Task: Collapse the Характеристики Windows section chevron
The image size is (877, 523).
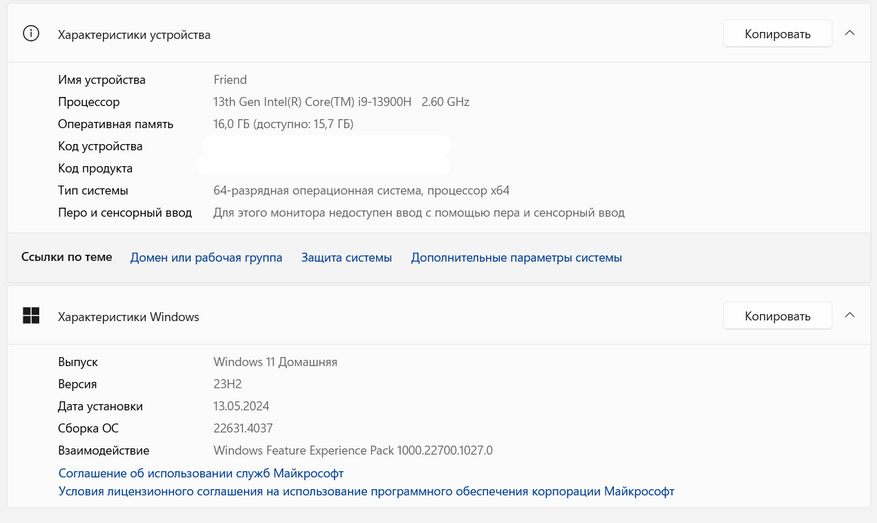Action: pos(849,316)
